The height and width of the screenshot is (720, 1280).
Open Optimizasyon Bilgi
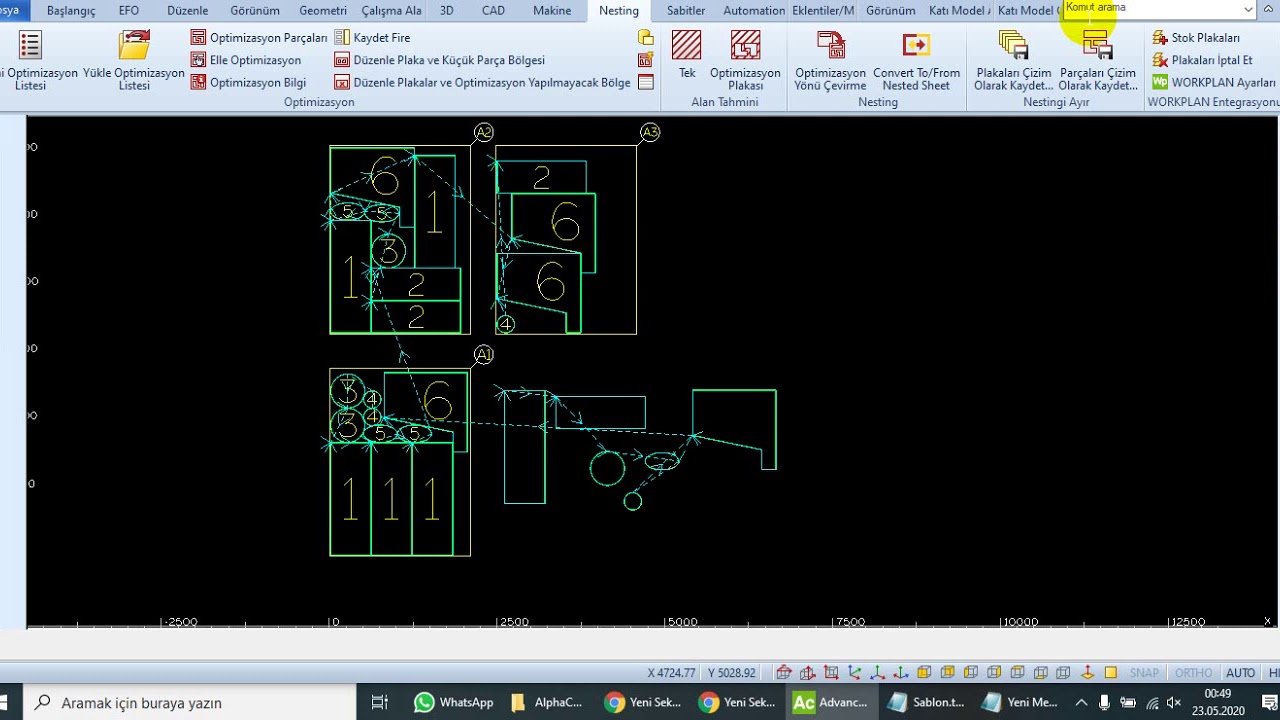[249, 83]
